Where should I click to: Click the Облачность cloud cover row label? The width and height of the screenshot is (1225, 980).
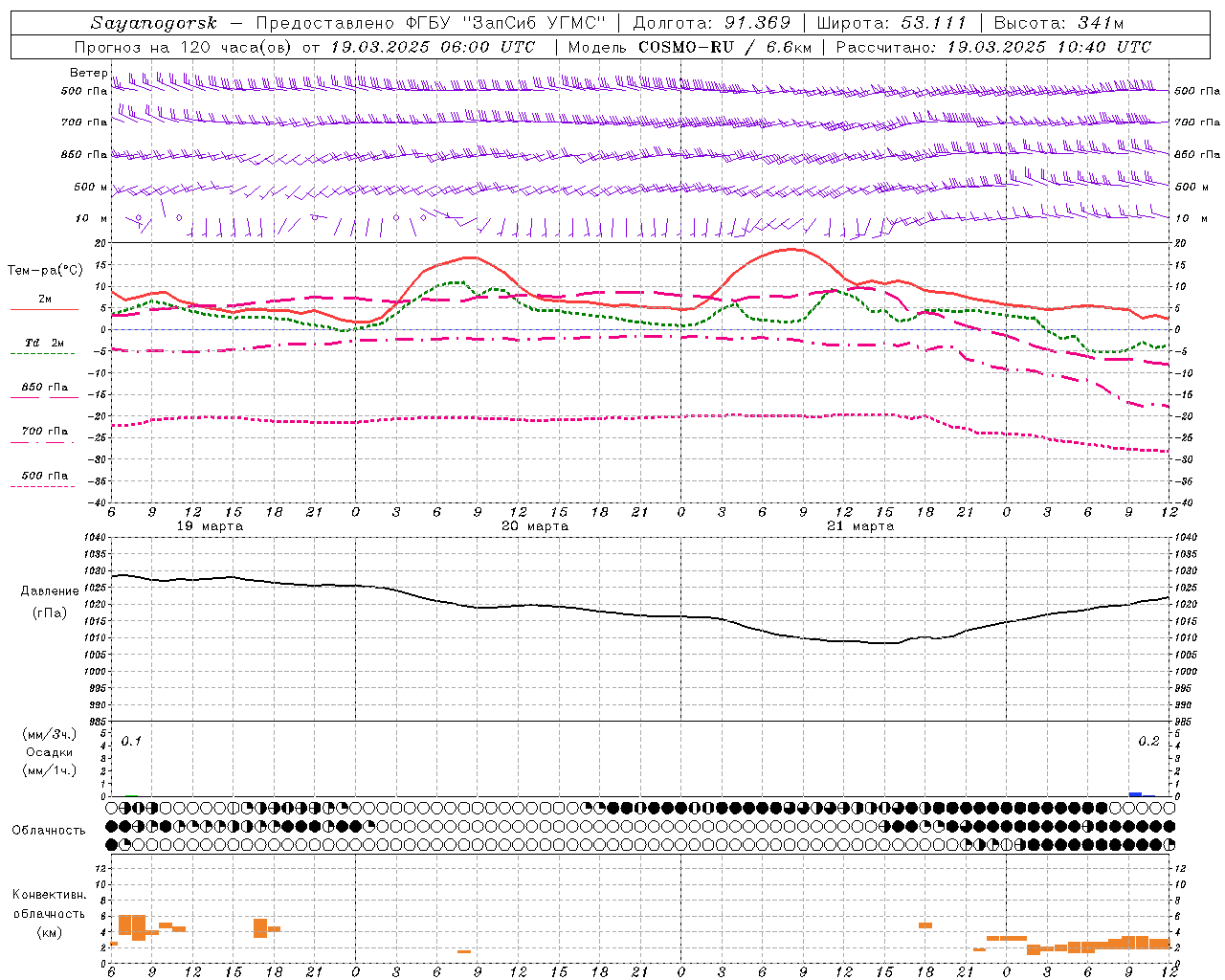coord(49,831)
